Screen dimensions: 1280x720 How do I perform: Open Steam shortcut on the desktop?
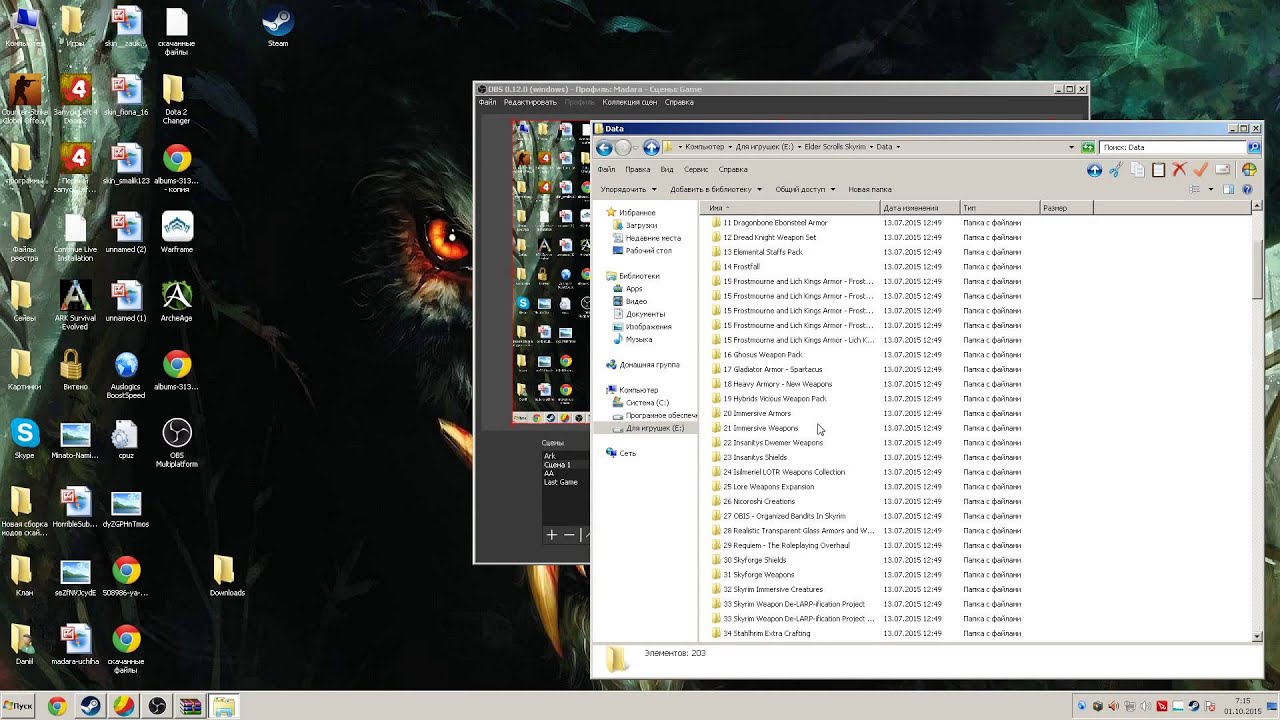(278, 27)
